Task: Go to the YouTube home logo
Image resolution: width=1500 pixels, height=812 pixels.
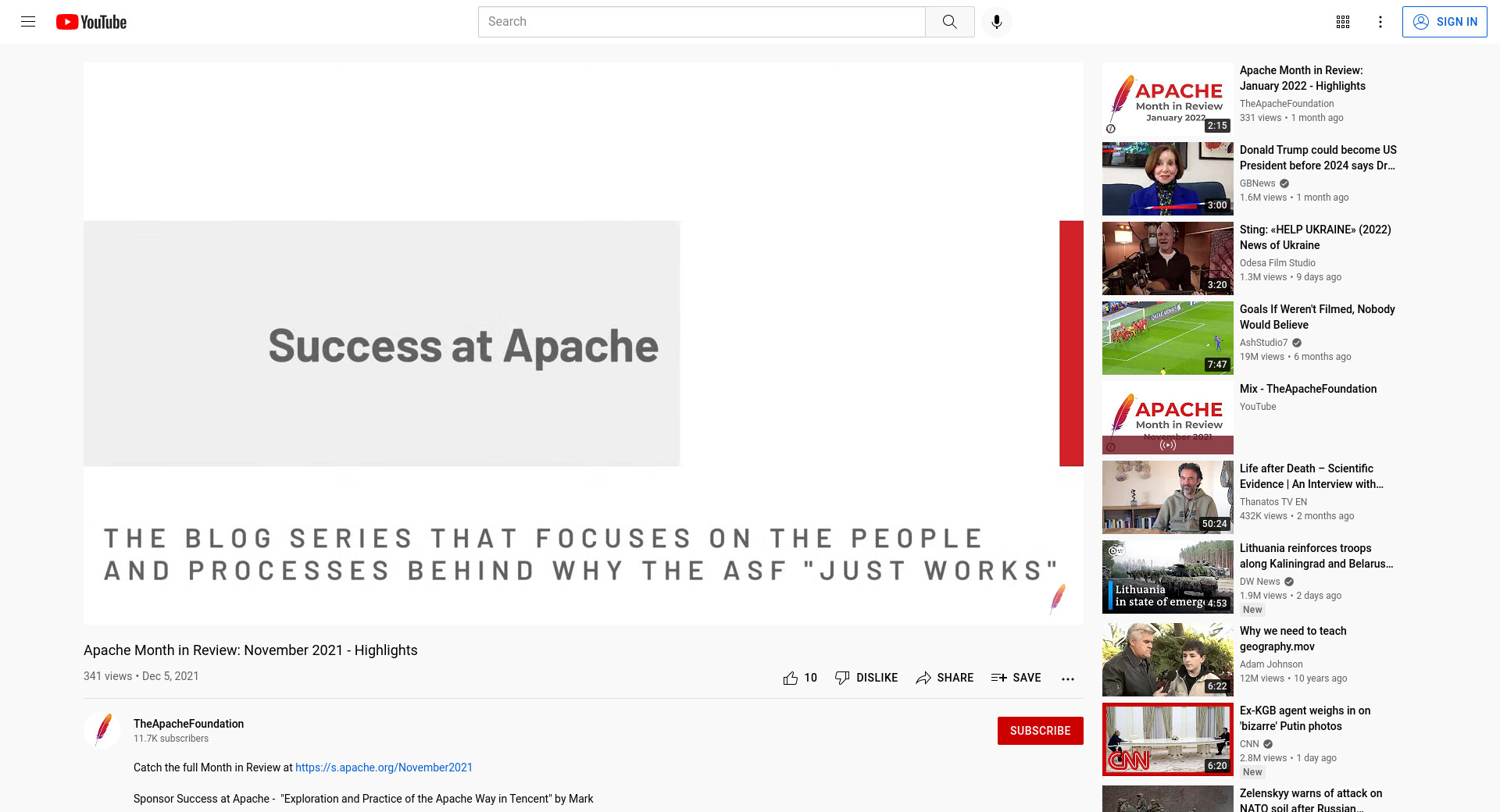Action: coord(91,22)
